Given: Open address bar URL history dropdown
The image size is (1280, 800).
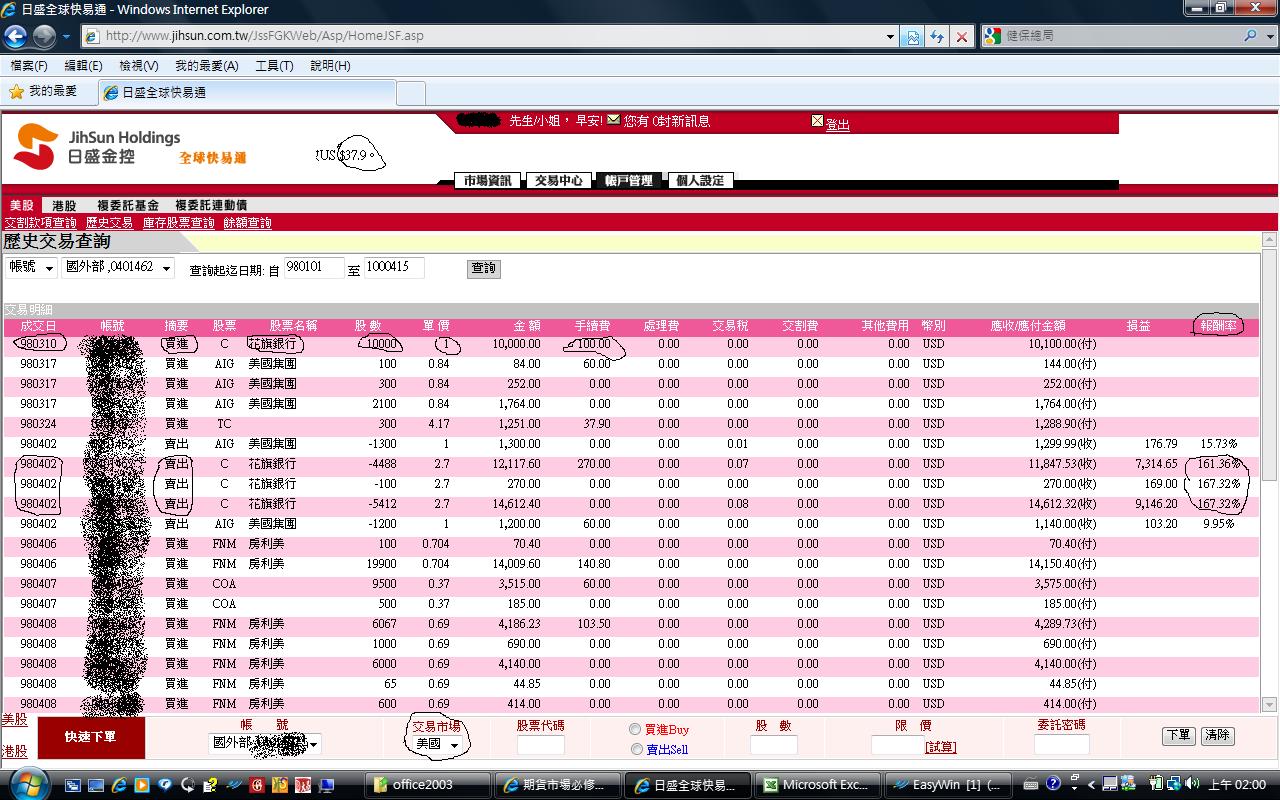Looking at the screenshot, I should coord(890,36).
